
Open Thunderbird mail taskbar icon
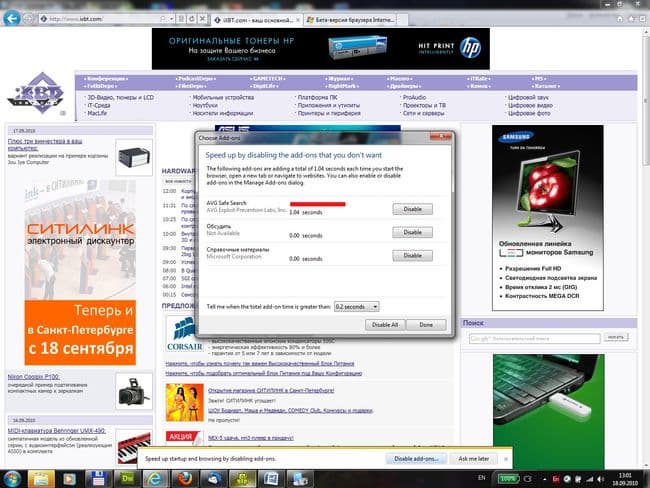click(x=213, y=479)
